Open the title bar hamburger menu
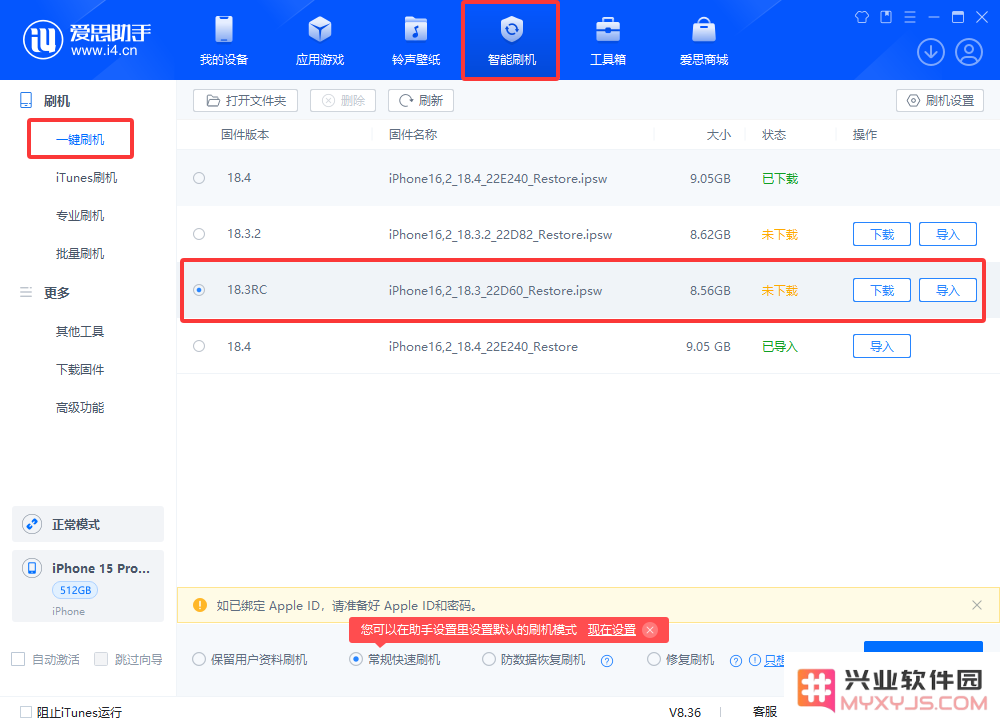The height and width of the screenshot is (727, 1000). point(910,17)
